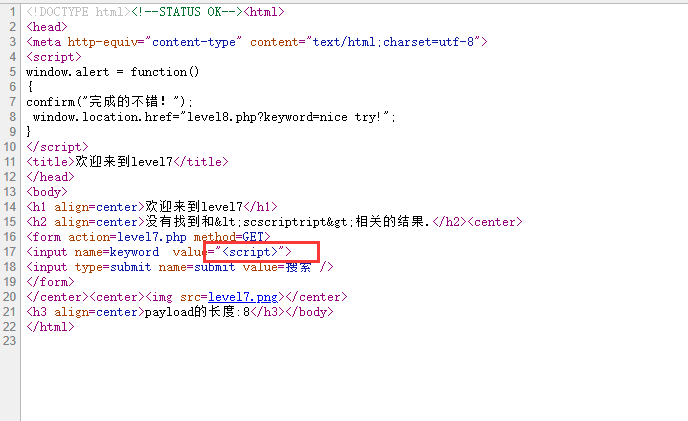Click the form action=level7.php attribute
The image size is (688, 421).
coord(127,237)
